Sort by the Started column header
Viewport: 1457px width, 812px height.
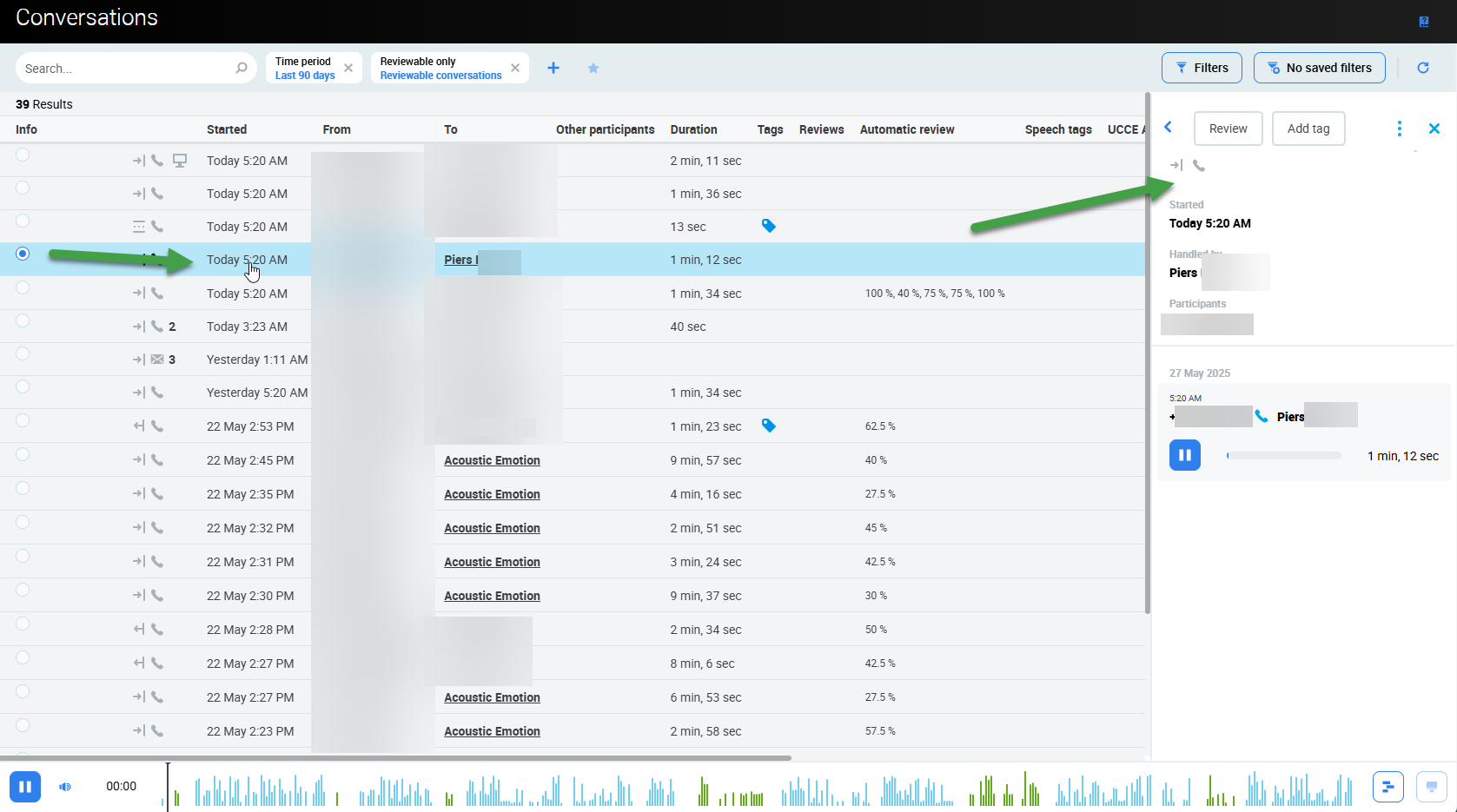click(x=227, y=129)
